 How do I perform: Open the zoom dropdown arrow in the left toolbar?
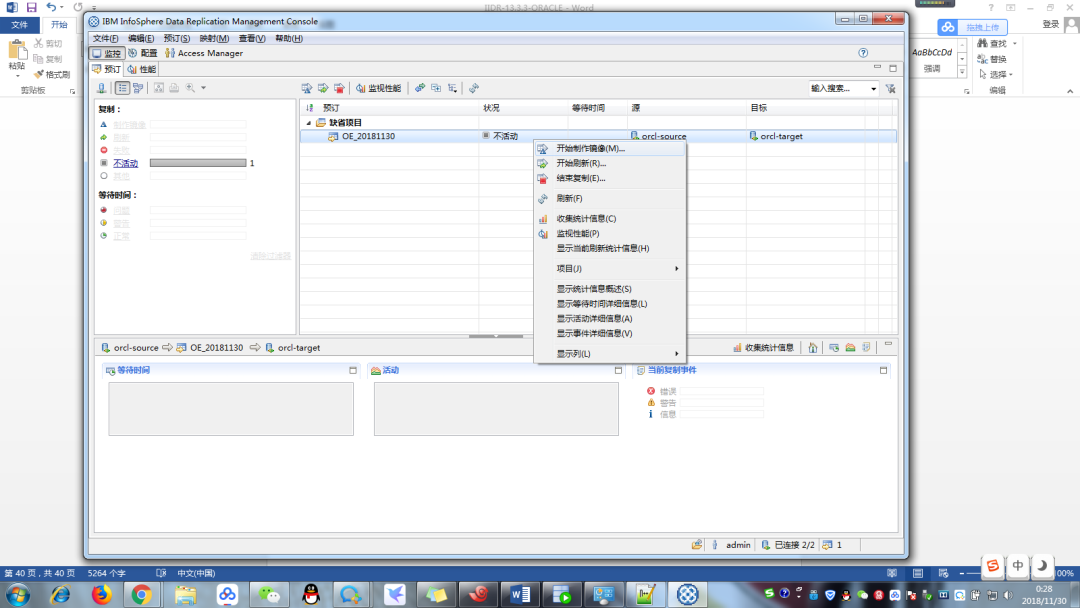(203, 88)
